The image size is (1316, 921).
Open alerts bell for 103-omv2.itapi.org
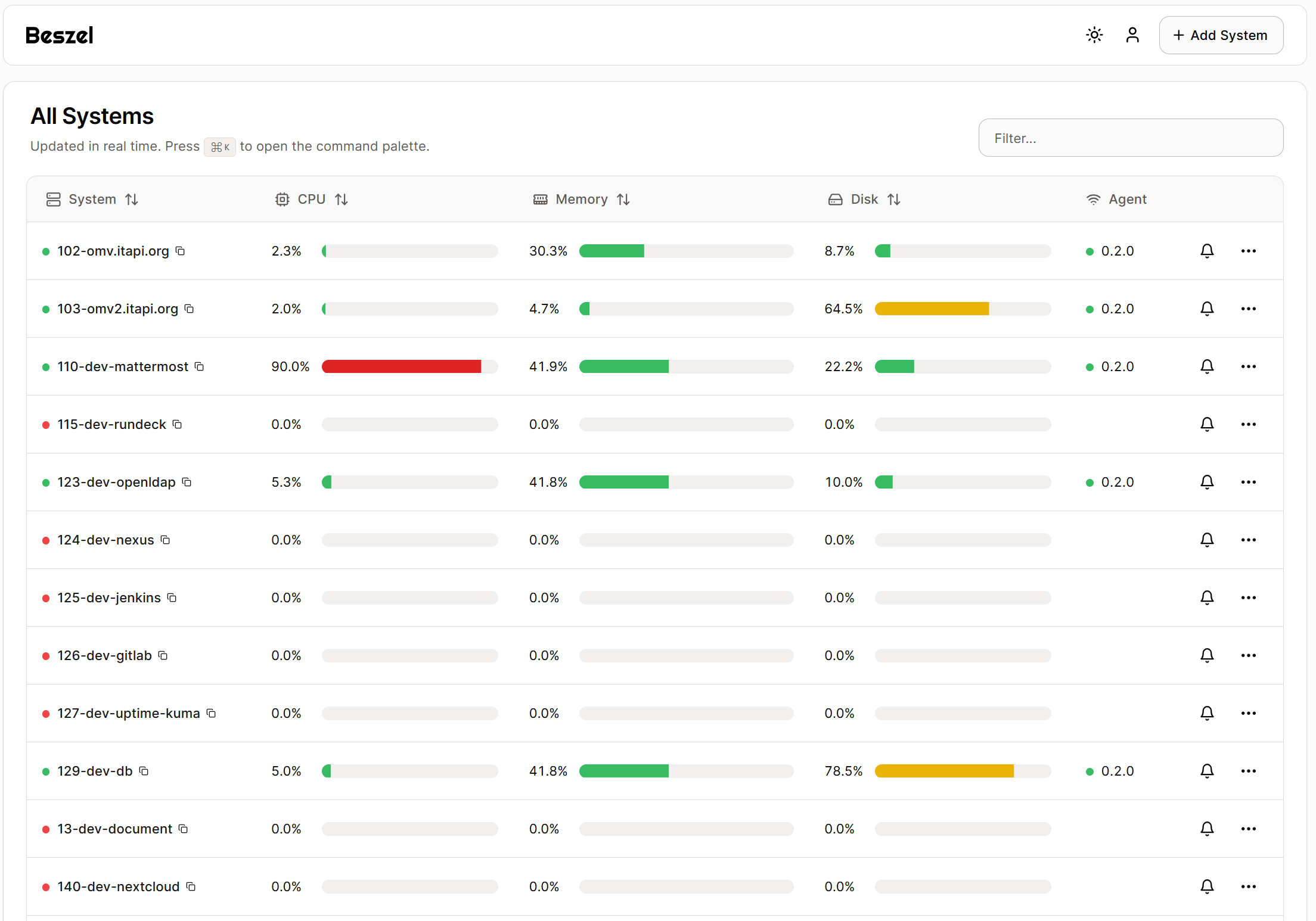coord(1207,309)
